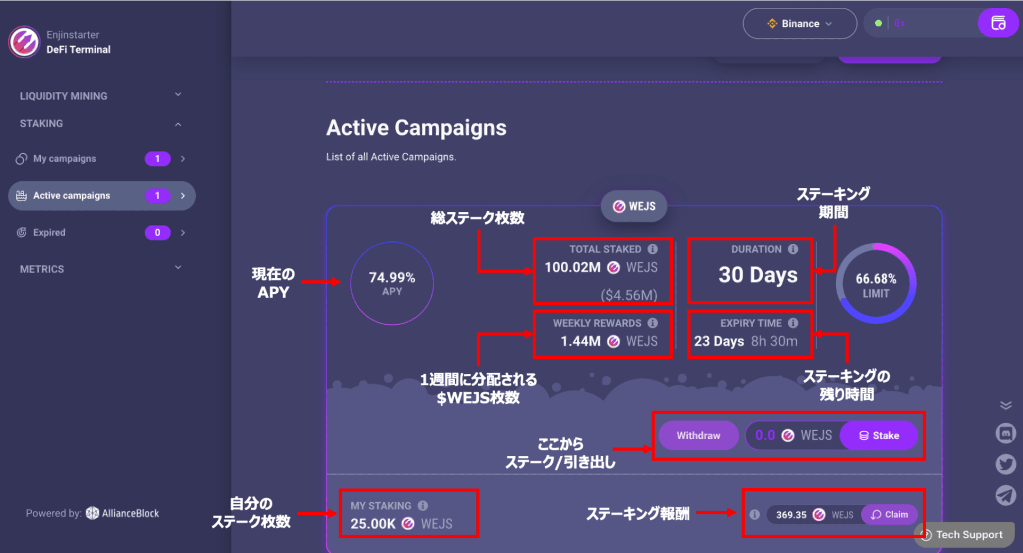The image size is (1023, 553).
Task: Click the Weekly Rewards info icon
Action: [652, 323]
